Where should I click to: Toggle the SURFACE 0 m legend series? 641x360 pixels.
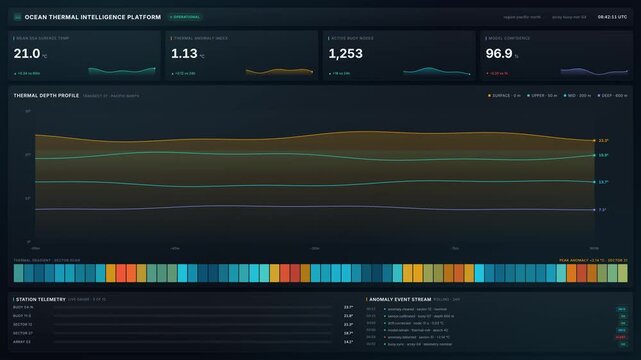(x=504, y=96)
